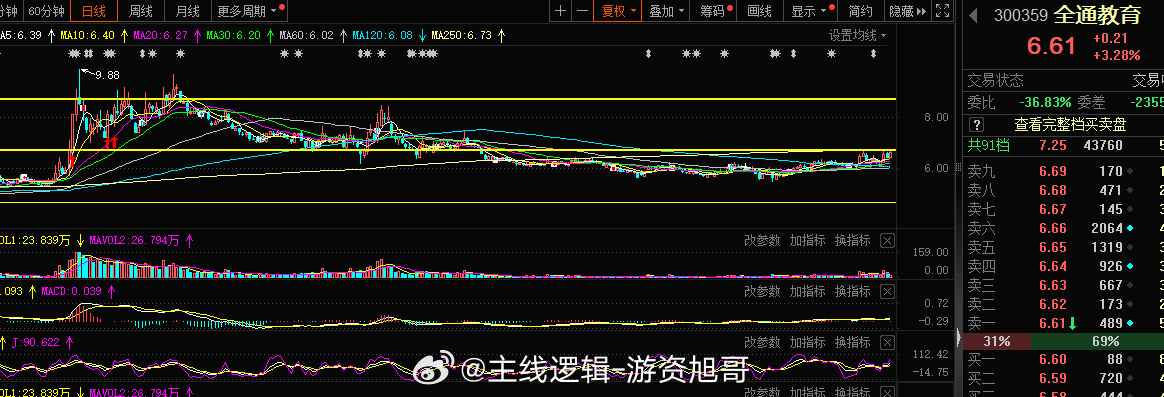Click 改参数 in the volume panel
This screenshot has width=1164, height=397.
click(762, 240)
